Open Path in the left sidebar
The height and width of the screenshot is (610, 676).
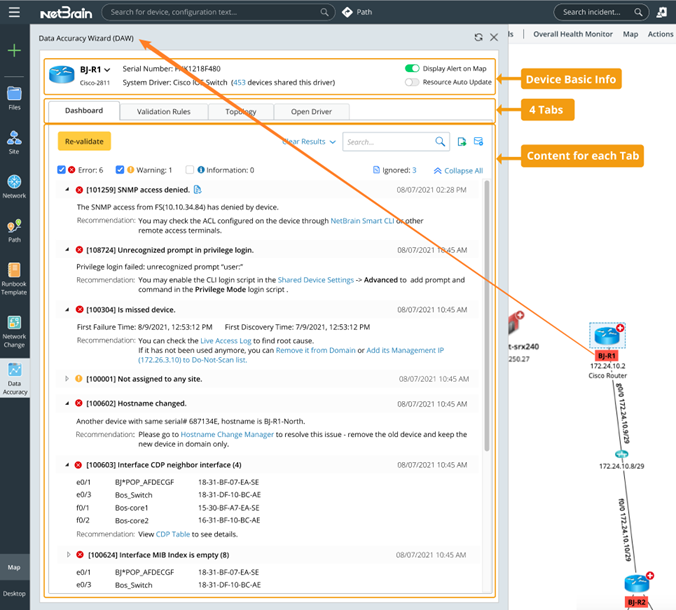14,231
